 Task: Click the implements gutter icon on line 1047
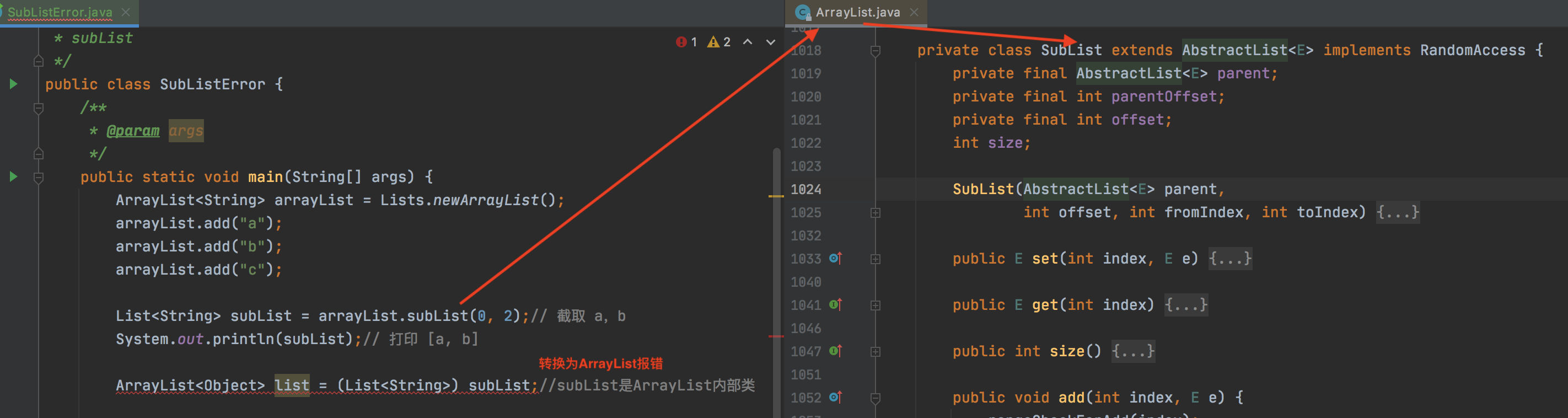click(836, 351)
